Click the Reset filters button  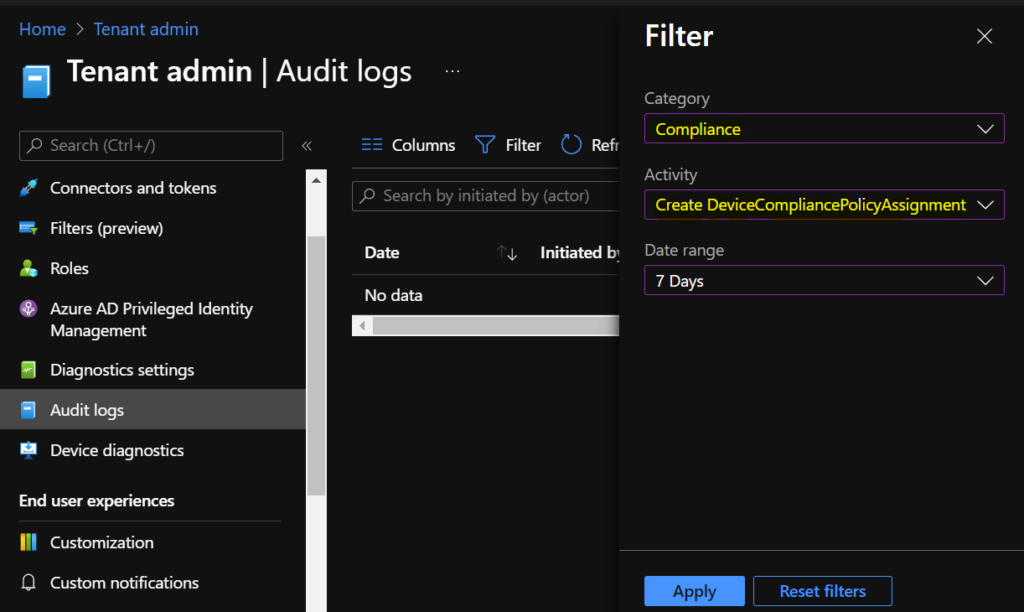click(x=822, y=591)
